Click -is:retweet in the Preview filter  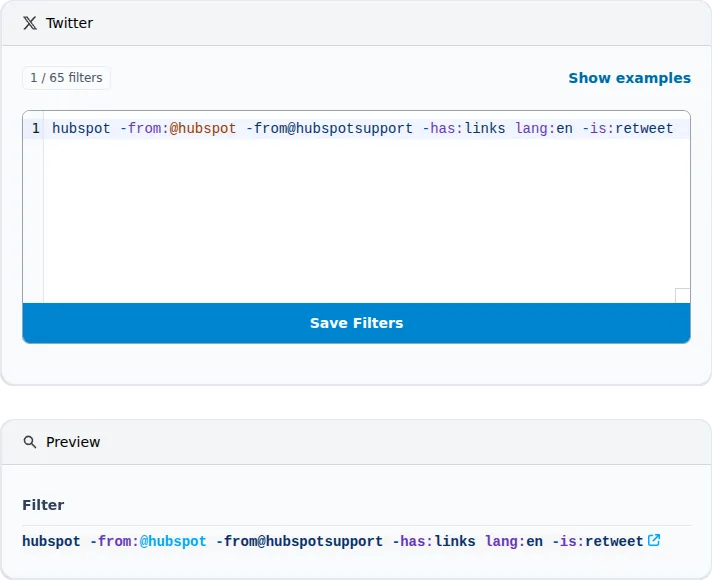[598, 541]
